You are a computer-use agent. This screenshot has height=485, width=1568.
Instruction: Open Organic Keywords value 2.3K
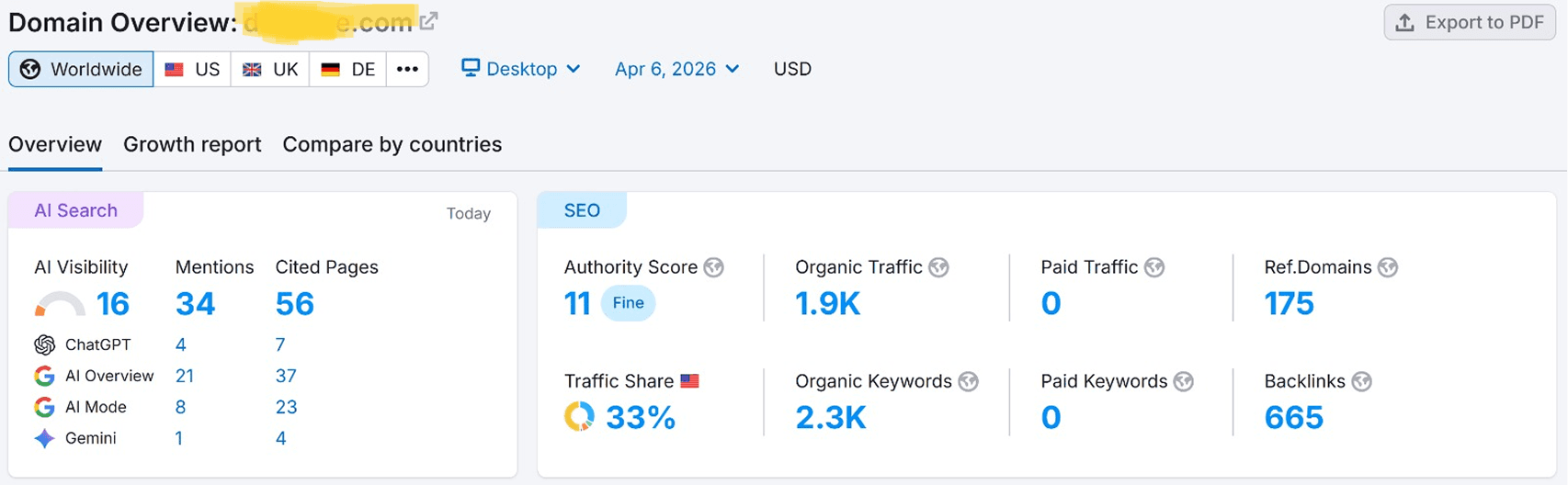(x=831, y=418)
